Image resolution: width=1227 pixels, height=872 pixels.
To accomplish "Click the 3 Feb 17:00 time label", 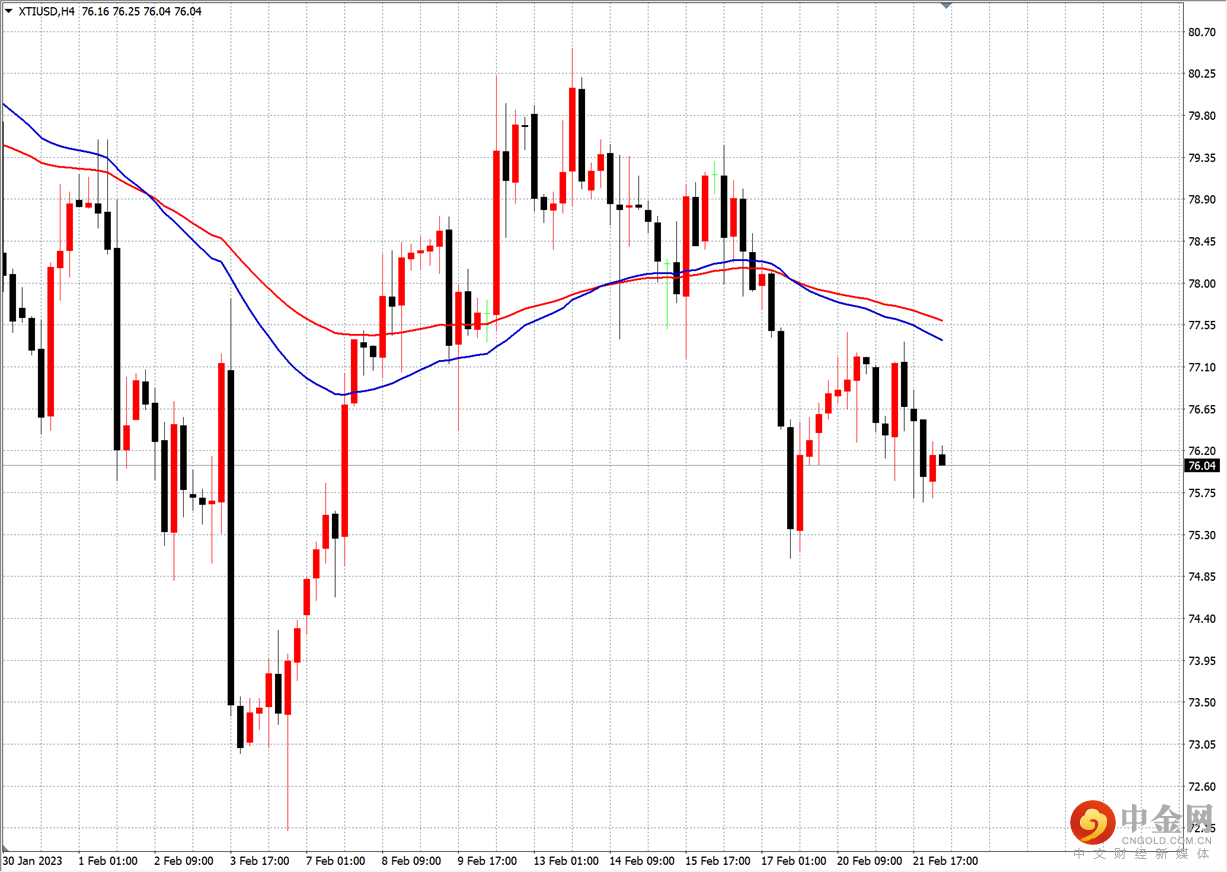I will pyautogui.click(x=260, y=860).
